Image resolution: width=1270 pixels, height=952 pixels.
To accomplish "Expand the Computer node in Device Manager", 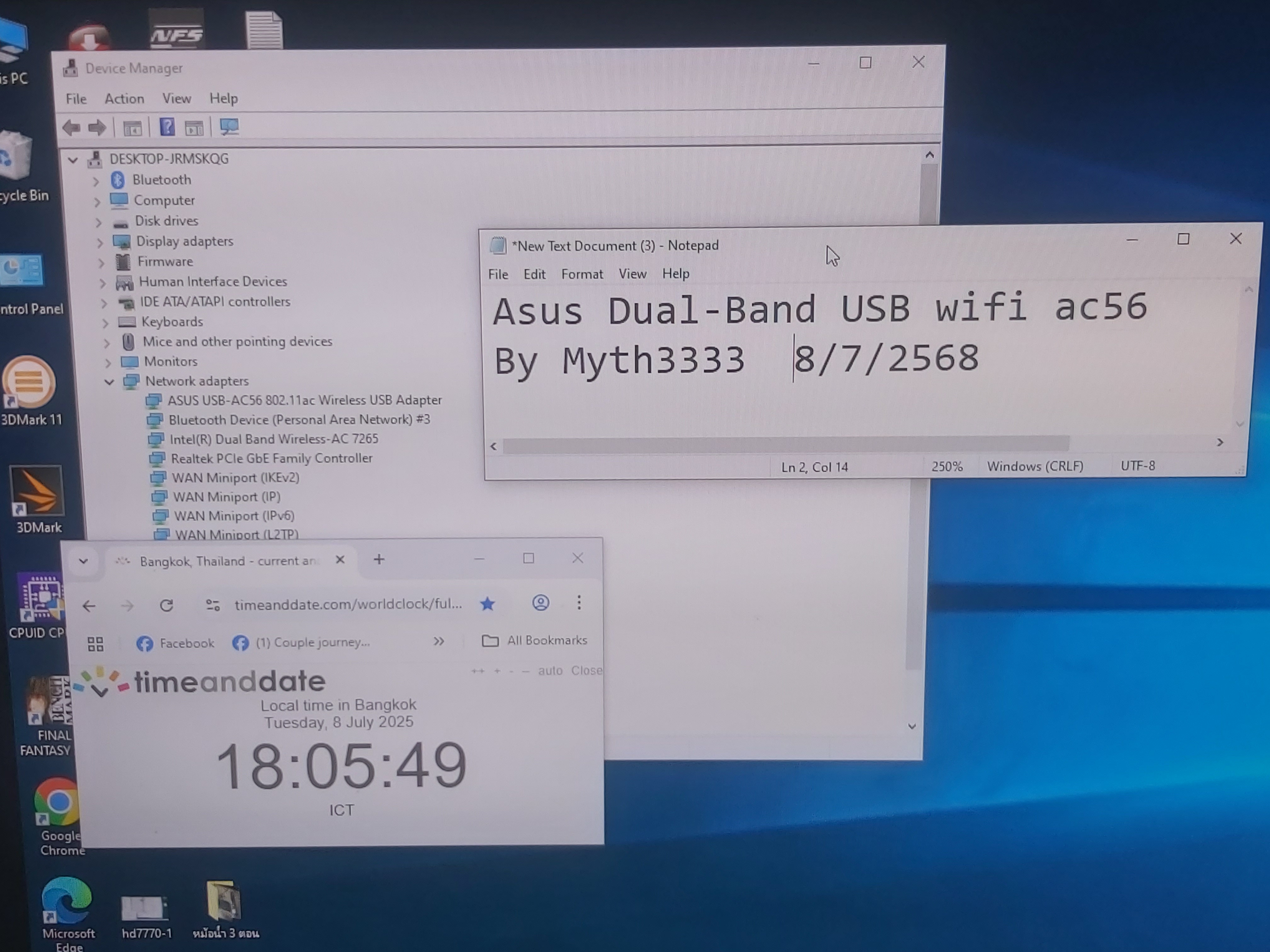I will click(x=97, y=201).
